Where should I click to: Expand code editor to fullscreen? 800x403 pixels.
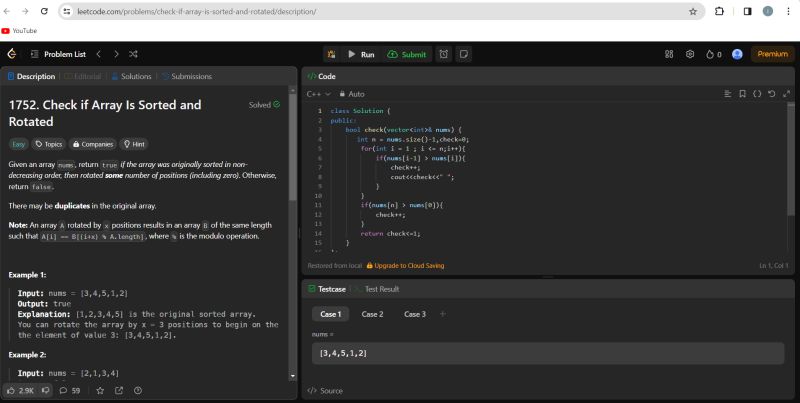tap(785, 93)
